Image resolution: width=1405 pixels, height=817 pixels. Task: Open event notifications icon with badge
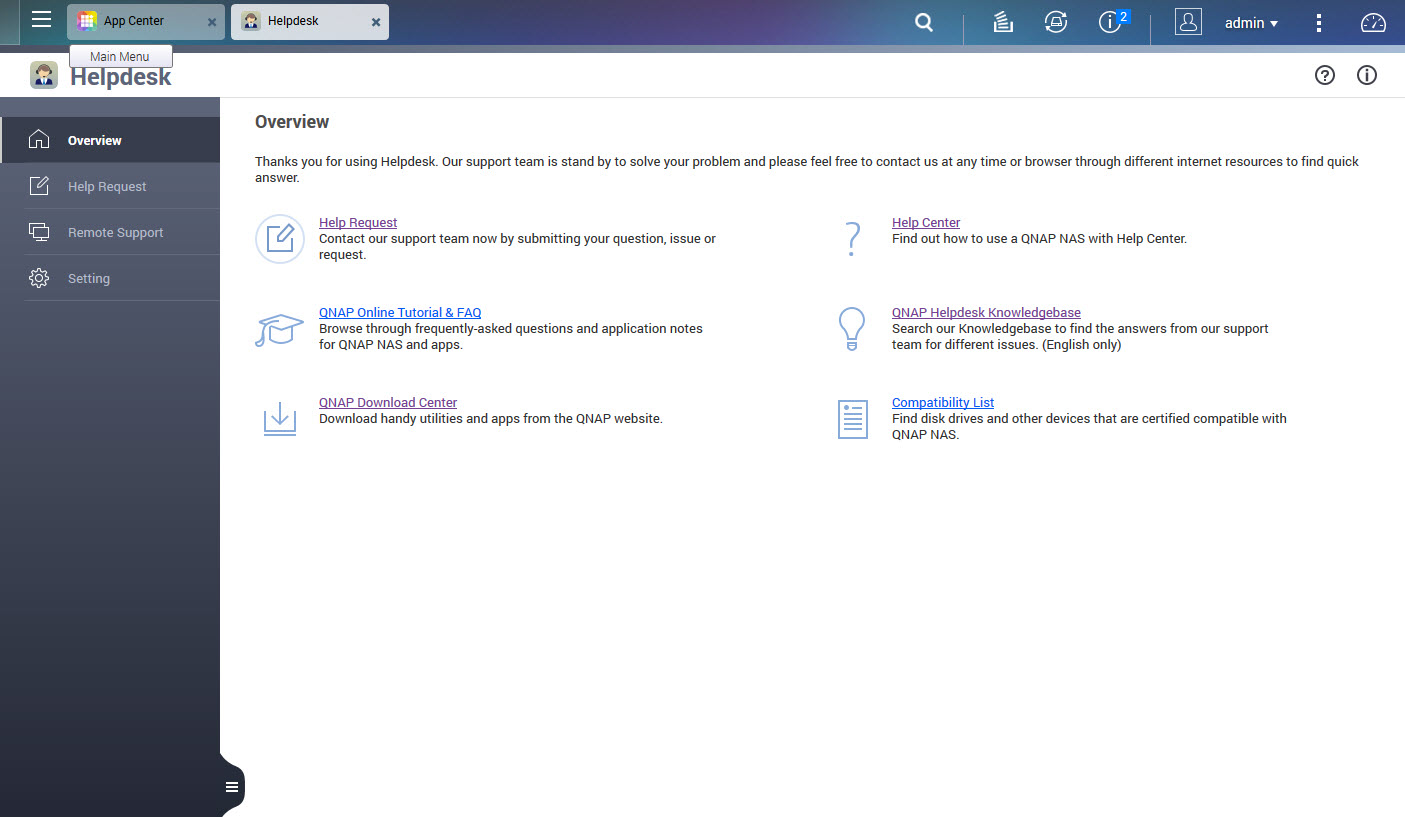(1111, 22)
